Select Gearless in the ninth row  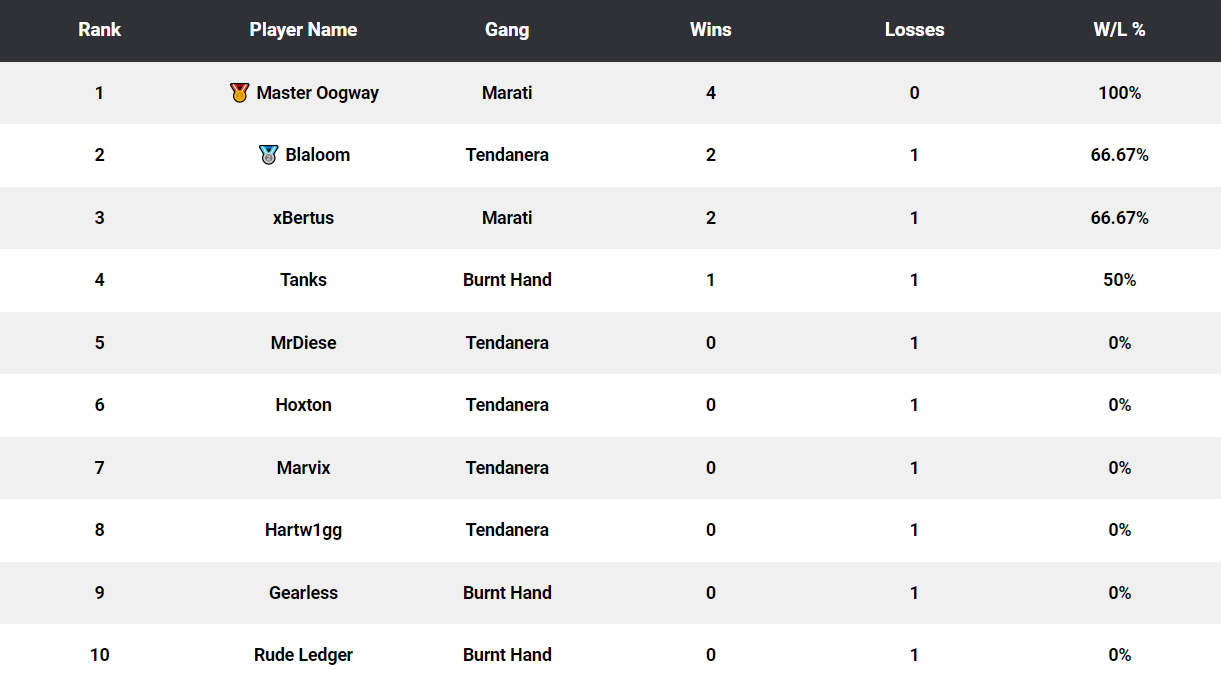click(303, 593)
